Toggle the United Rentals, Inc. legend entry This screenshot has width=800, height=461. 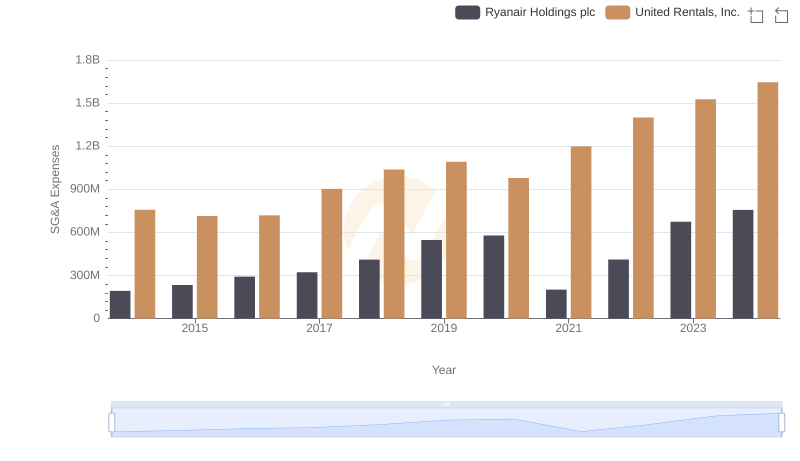coord(672,12)
